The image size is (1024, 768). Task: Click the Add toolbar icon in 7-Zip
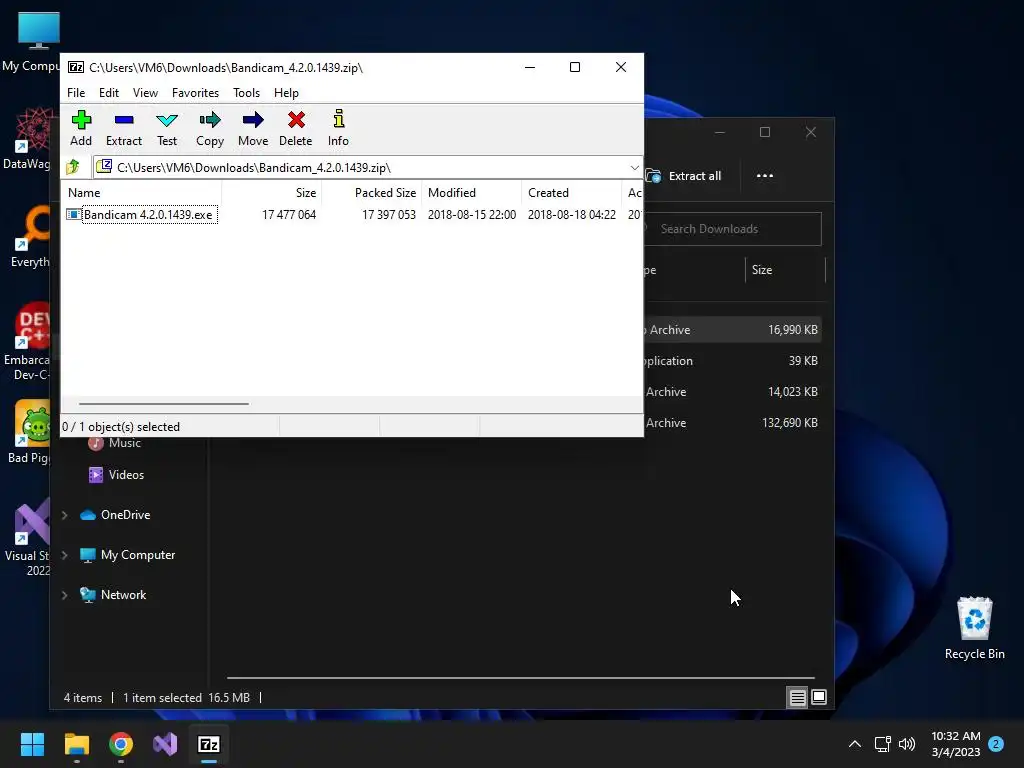pyautogui.click(x=81, y=129)
